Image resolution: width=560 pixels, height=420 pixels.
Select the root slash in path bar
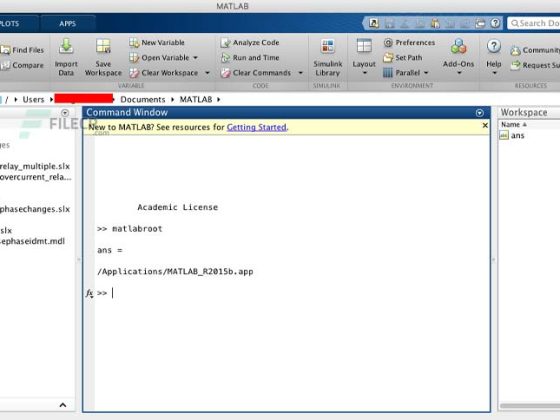click(6, 100)
